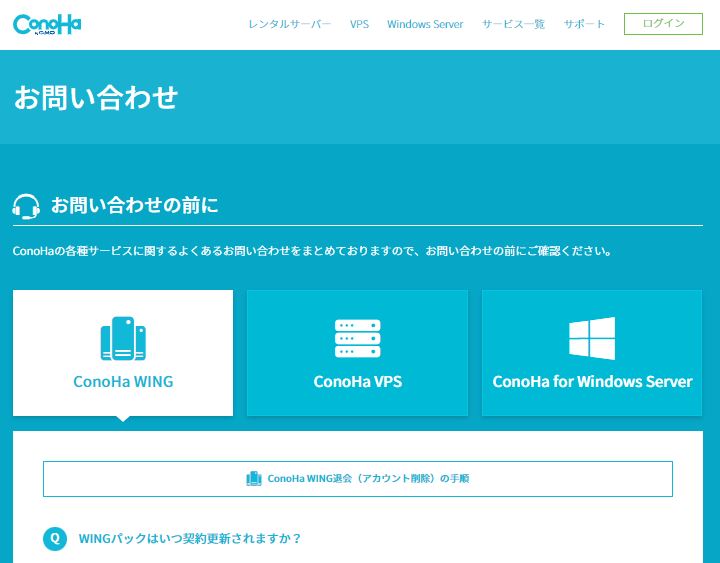720x563 pixels.
Task: Click the ログイン button
Action: 663,24
